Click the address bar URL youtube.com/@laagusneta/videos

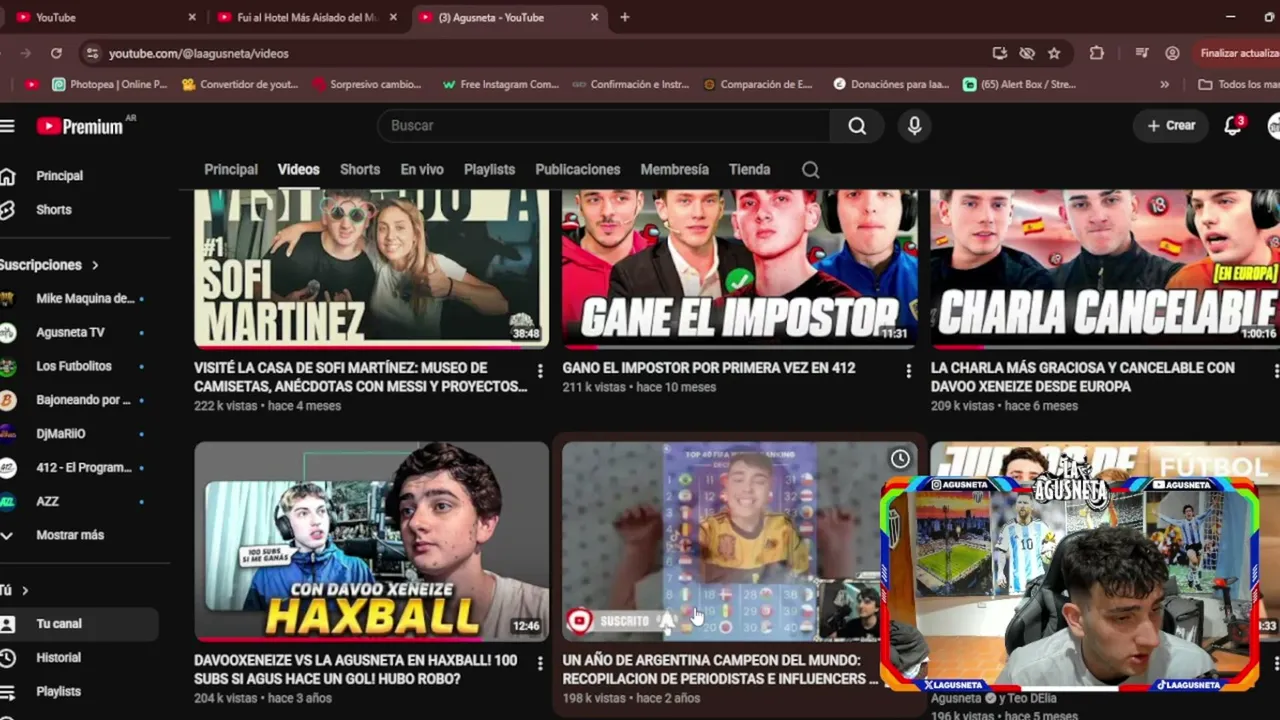199,53
